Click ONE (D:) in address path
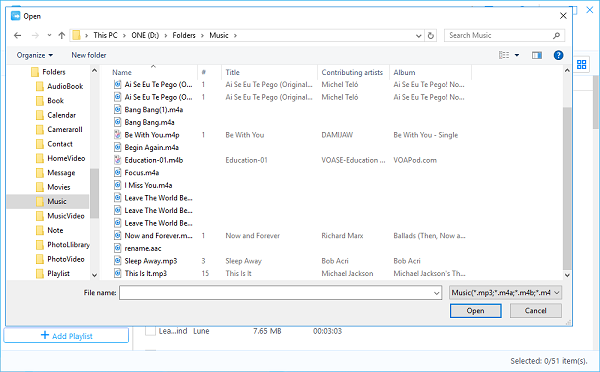 click(x=145, y=35)
